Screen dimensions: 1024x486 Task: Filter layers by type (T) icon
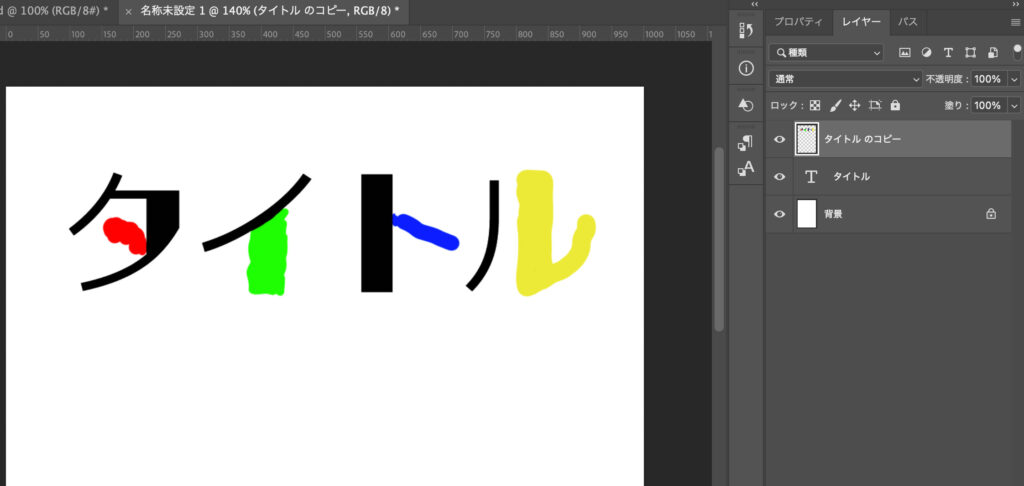(x=948, y=52)
